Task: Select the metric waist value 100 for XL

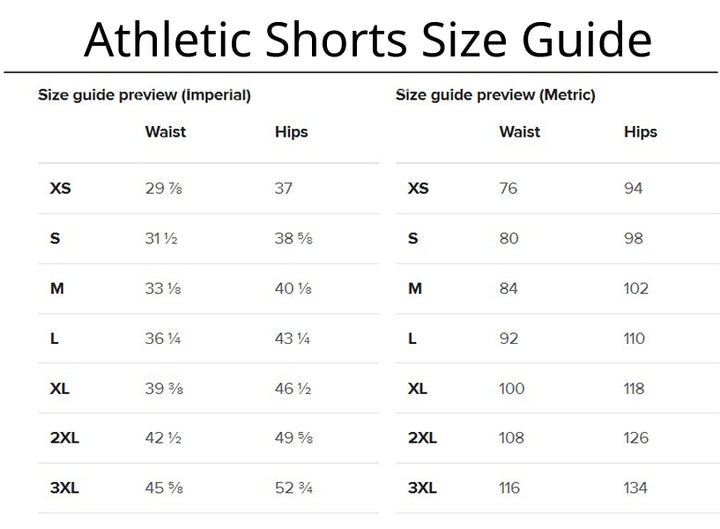Action: [x=512, y=389]
